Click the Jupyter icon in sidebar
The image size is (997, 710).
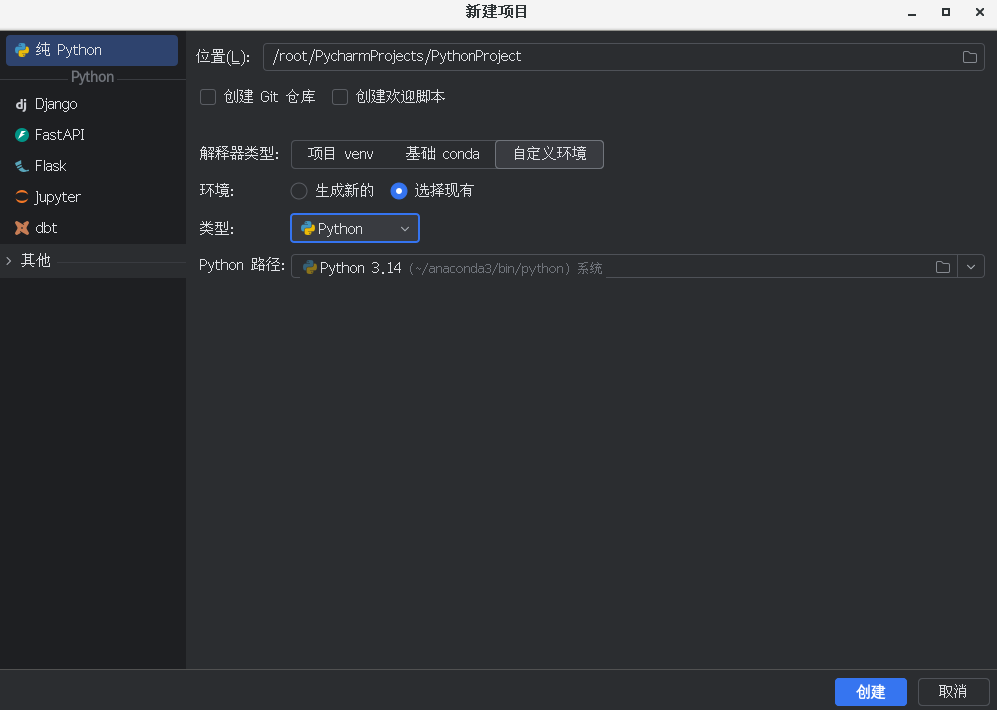[x=22, y=197]
